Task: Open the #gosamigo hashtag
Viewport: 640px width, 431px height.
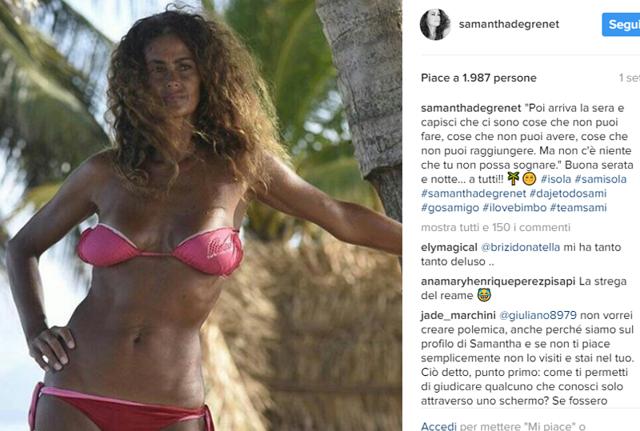Action: (450, 208)
